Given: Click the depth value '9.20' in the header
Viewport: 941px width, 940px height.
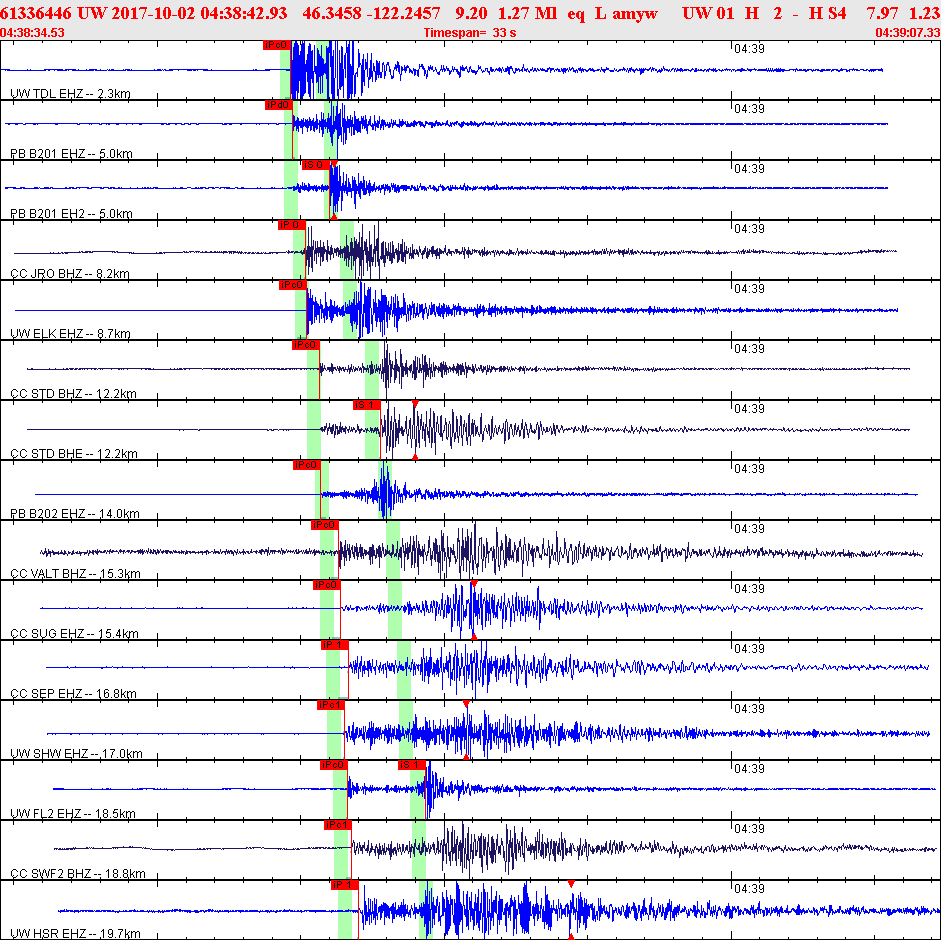Looking at the screenshot, I should point(471,13).
